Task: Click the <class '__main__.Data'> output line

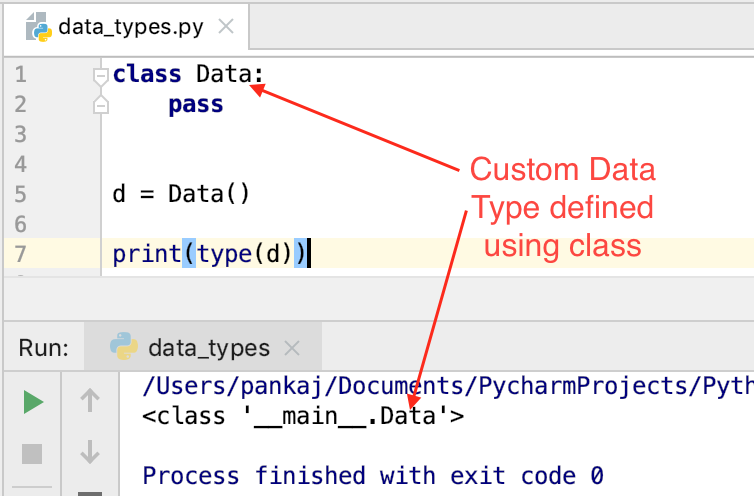Action: (304, 415)
